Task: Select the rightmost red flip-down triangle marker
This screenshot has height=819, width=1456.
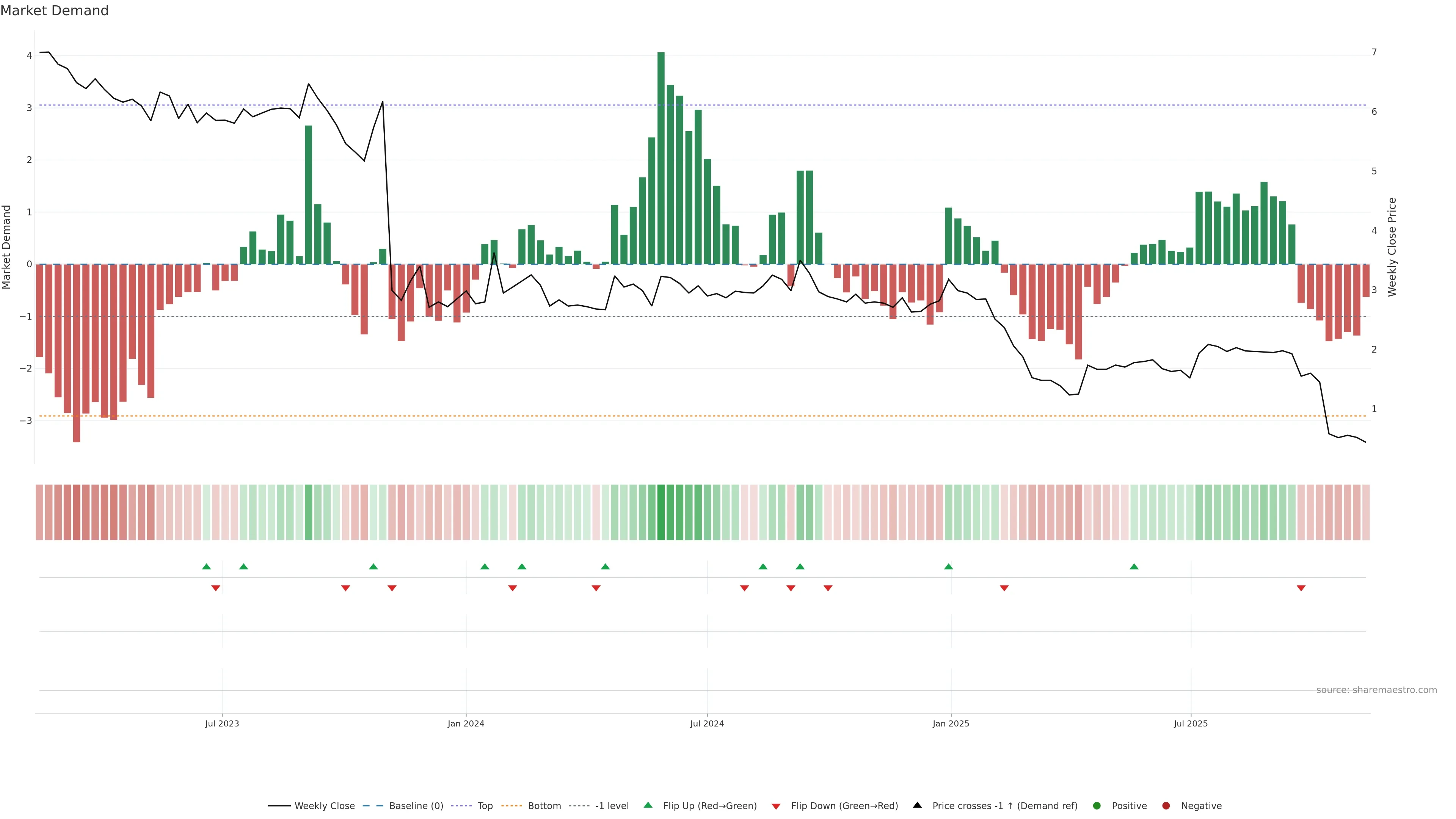Action: tap(1301, 588)
